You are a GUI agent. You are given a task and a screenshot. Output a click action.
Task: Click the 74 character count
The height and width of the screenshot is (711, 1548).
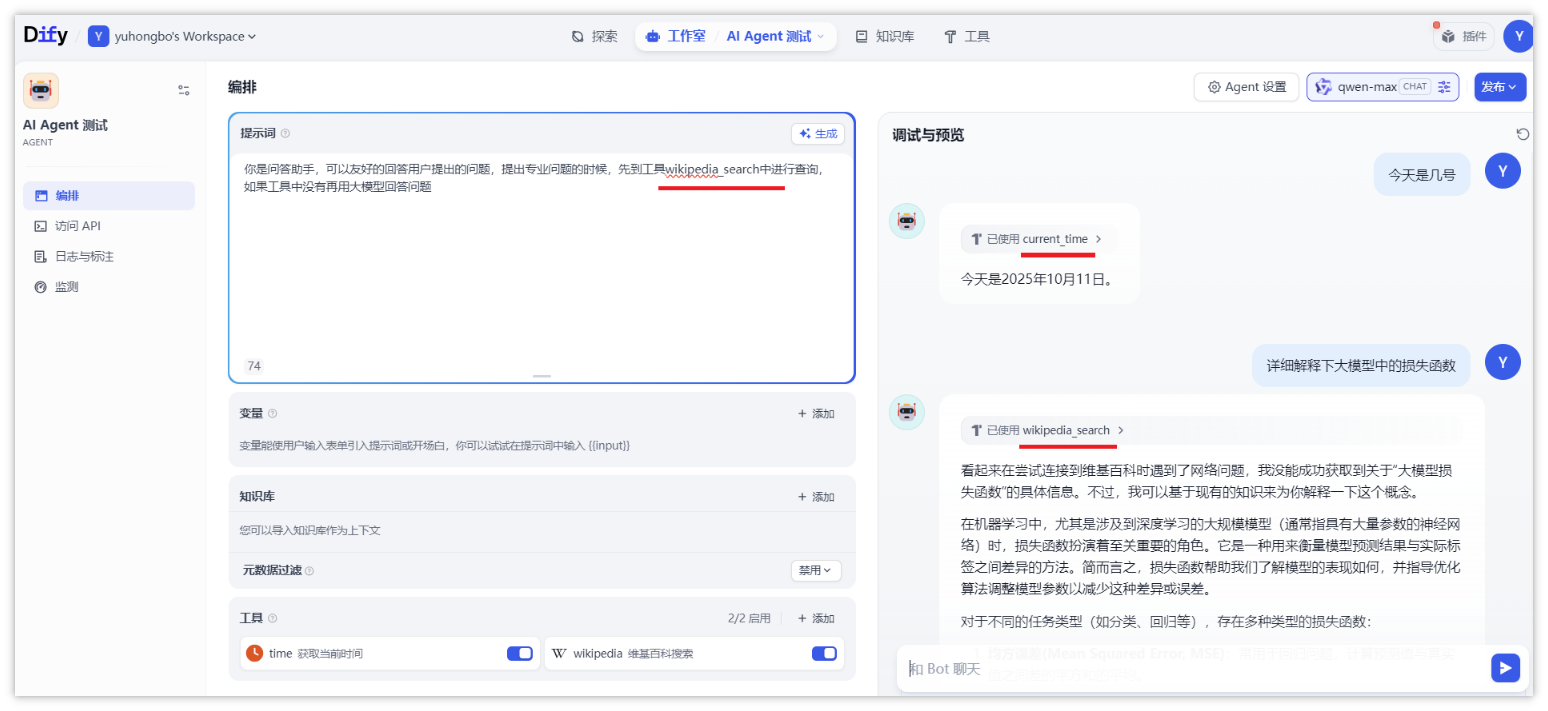(254, 366)
